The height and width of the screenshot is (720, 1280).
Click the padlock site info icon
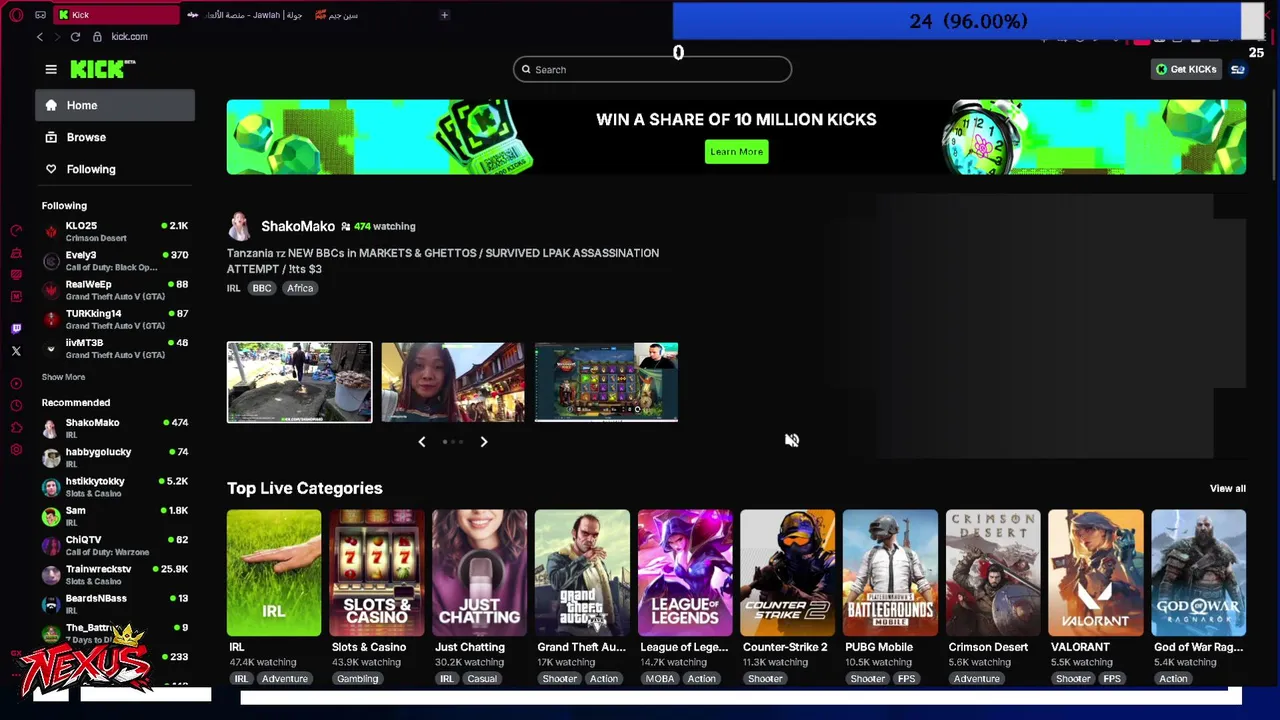click(x=97, y=37)
